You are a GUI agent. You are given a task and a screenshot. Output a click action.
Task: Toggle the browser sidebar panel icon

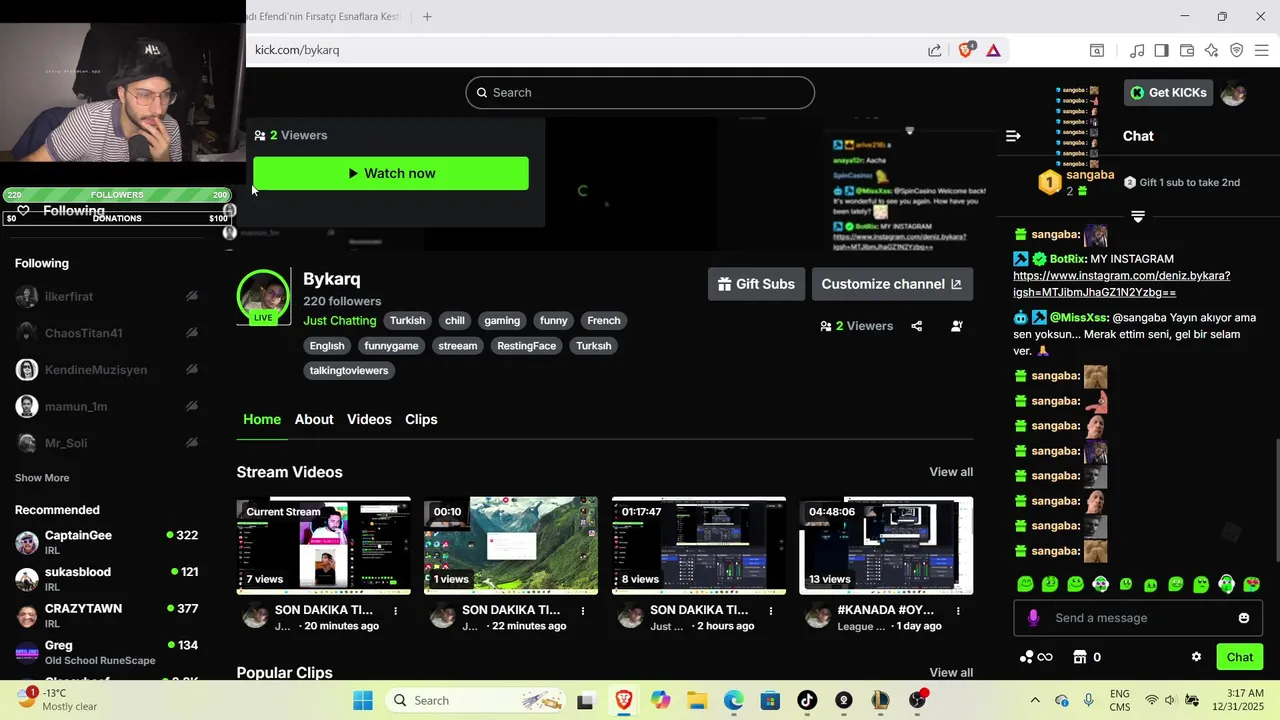click(x=1161, y=50)
